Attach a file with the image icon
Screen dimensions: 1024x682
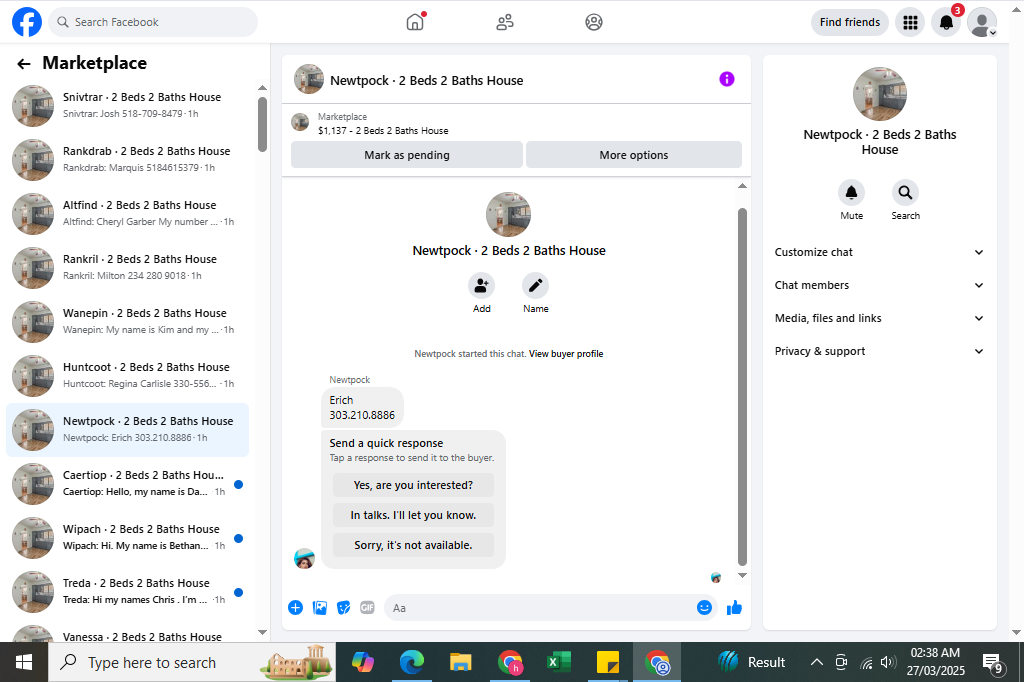[x=319, y=608]
